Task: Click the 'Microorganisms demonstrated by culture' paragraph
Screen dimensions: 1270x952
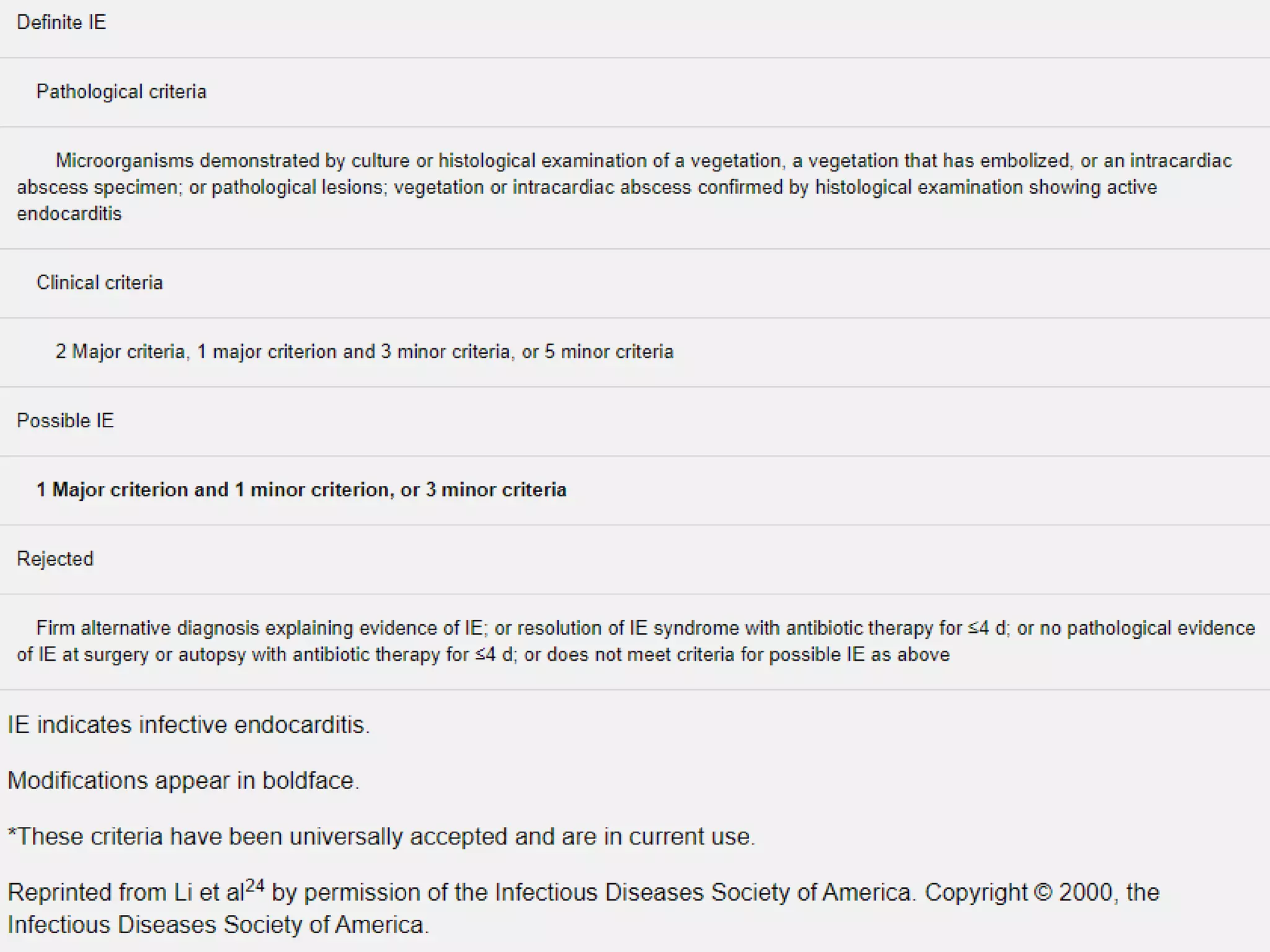Action: pyautogui.click(x=624, y=187)
